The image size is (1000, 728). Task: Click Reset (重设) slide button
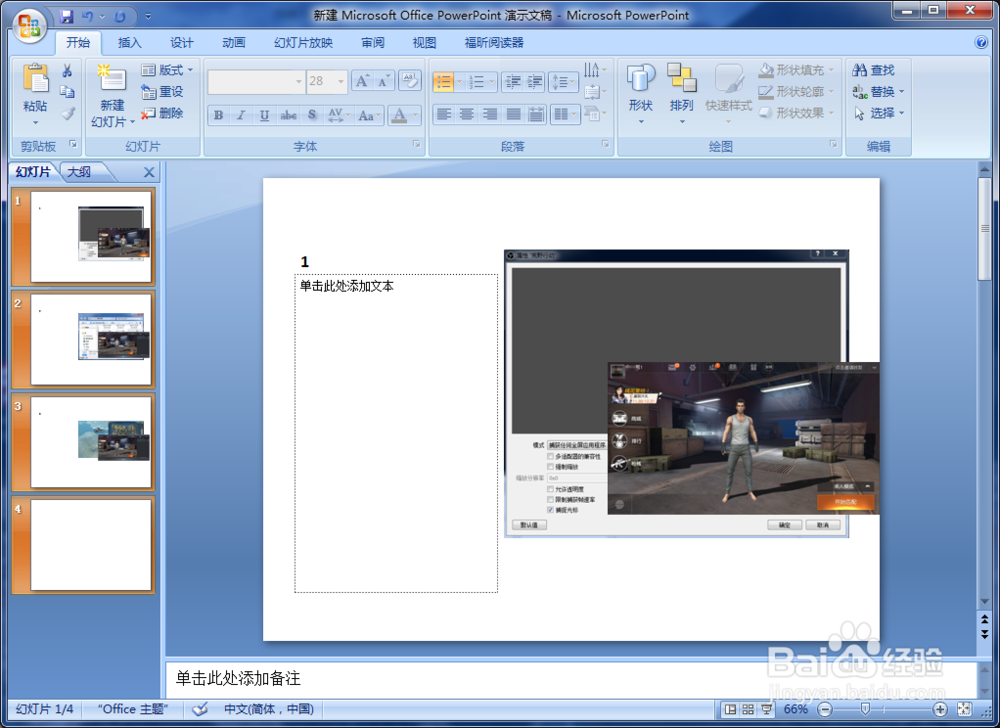click(x=162, y=92)
